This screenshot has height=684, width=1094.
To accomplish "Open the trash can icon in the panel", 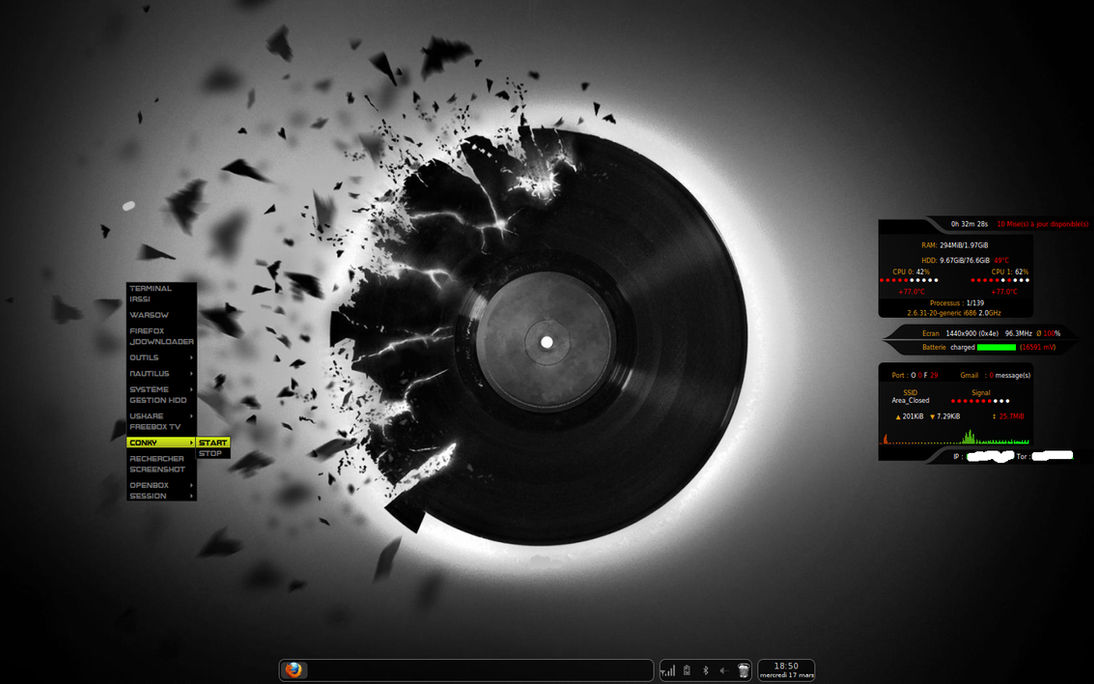I will coord(744,670).
